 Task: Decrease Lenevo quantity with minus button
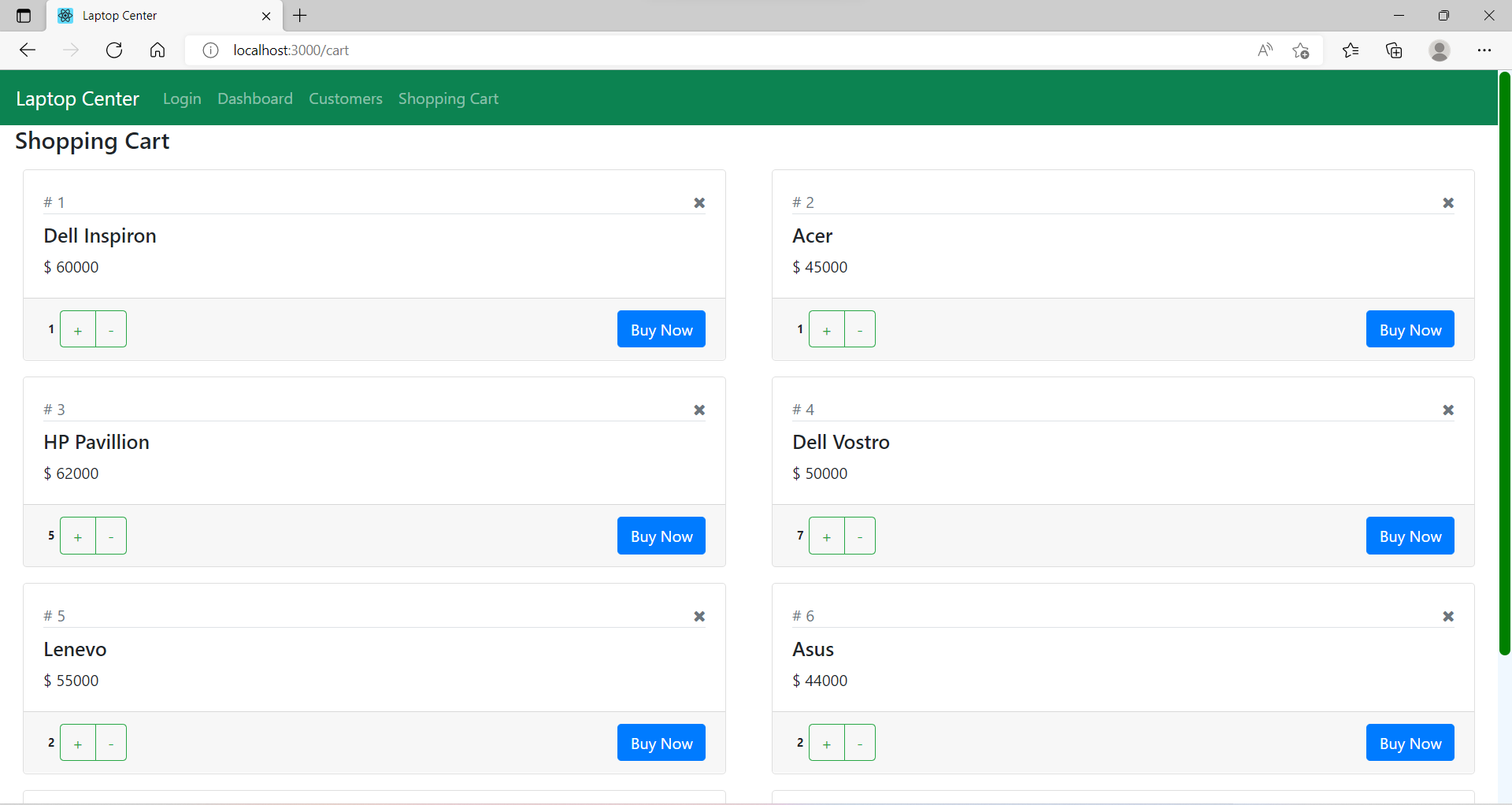111,742
